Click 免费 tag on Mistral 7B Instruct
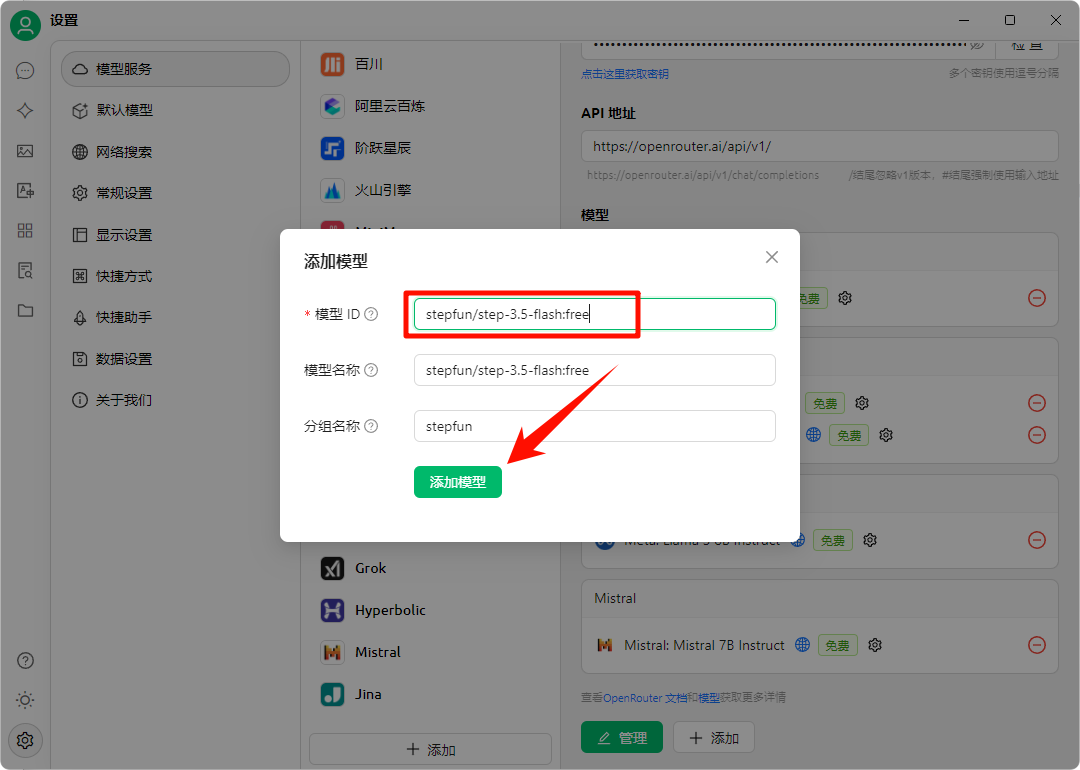Viewport: 1080px width, 770px height. click(838, 645)
